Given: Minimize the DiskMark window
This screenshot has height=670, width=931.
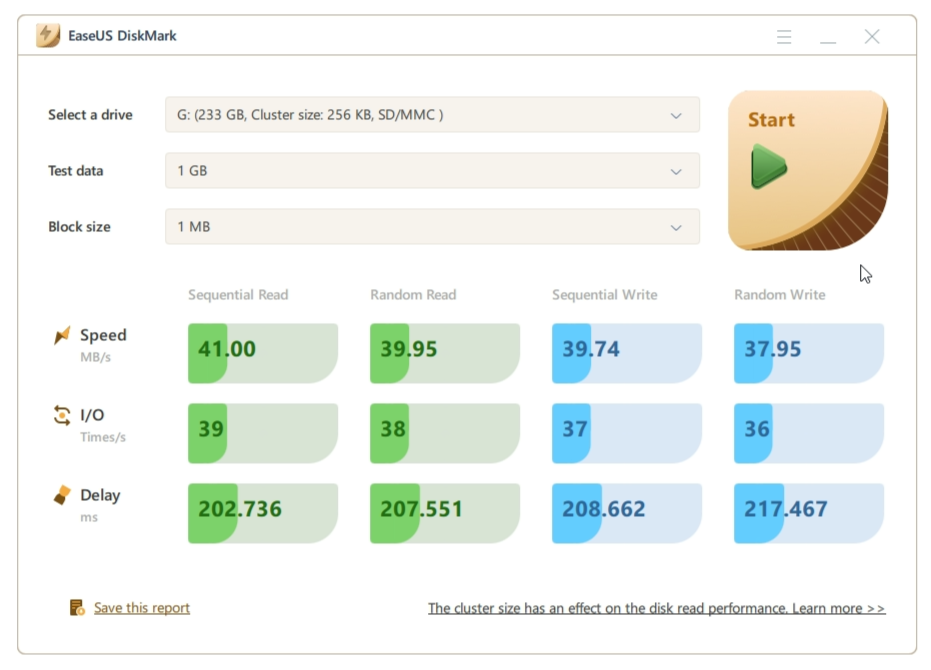Looking at the screenshot, I should coord(828,42).
